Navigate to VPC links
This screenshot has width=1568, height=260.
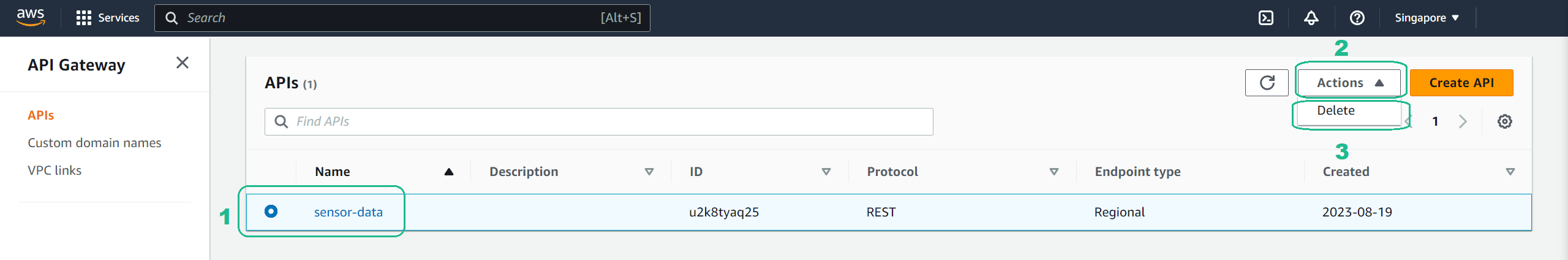[55, 170]
